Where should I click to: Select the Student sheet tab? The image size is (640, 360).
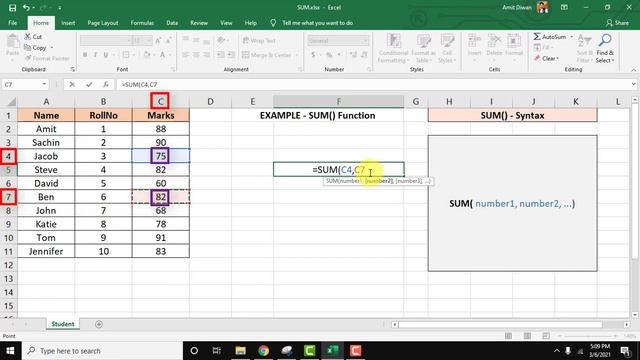(62, 324)
